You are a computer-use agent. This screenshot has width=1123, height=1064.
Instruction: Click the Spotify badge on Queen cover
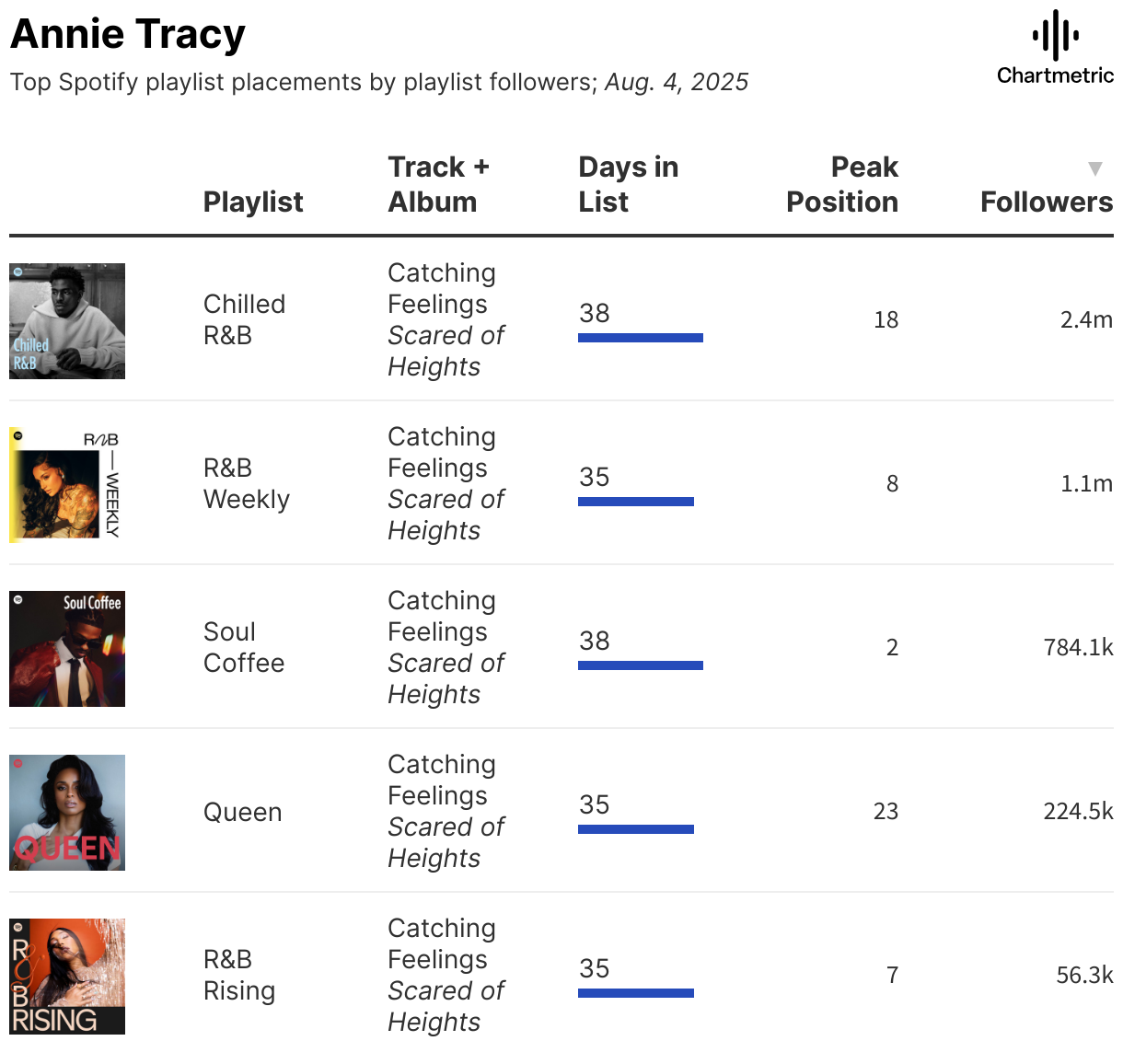pos(17,763)
